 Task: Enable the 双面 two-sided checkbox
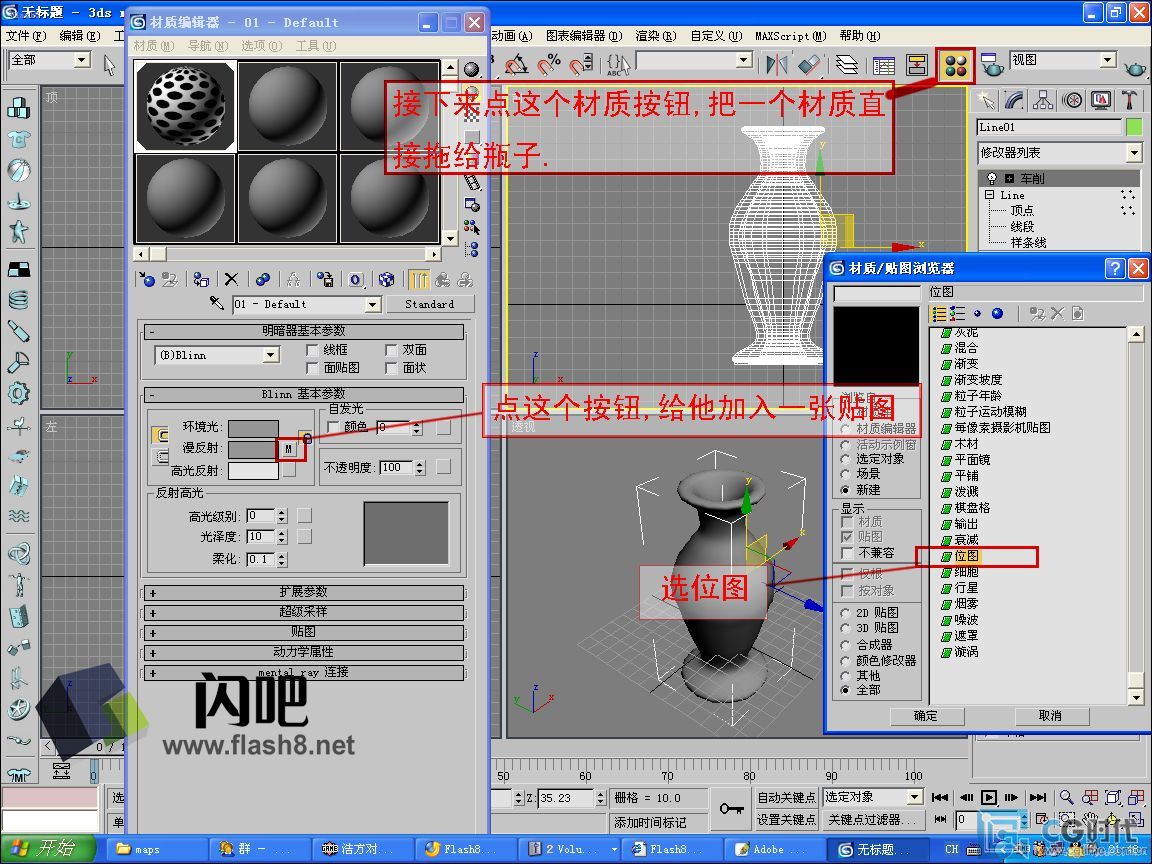(391, 350)
